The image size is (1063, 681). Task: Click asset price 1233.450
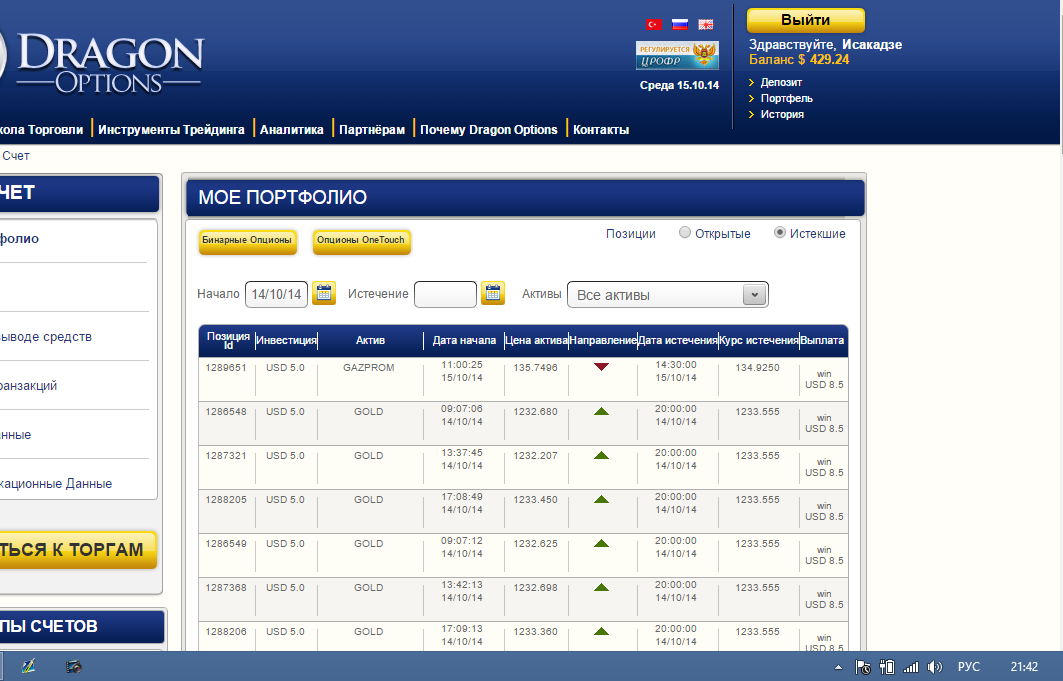coord(536,499)
